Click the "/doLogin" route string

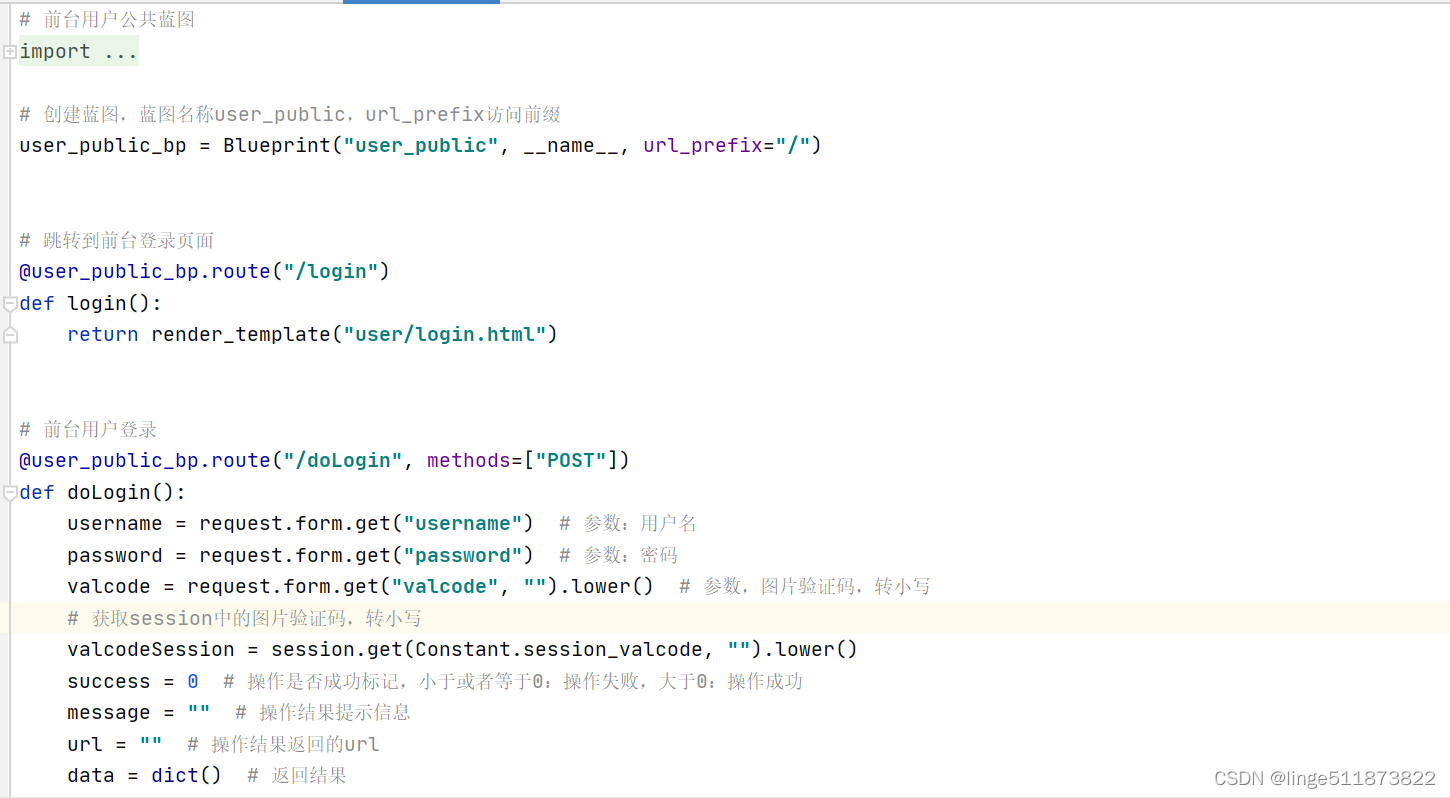click(x=343, y=460)
